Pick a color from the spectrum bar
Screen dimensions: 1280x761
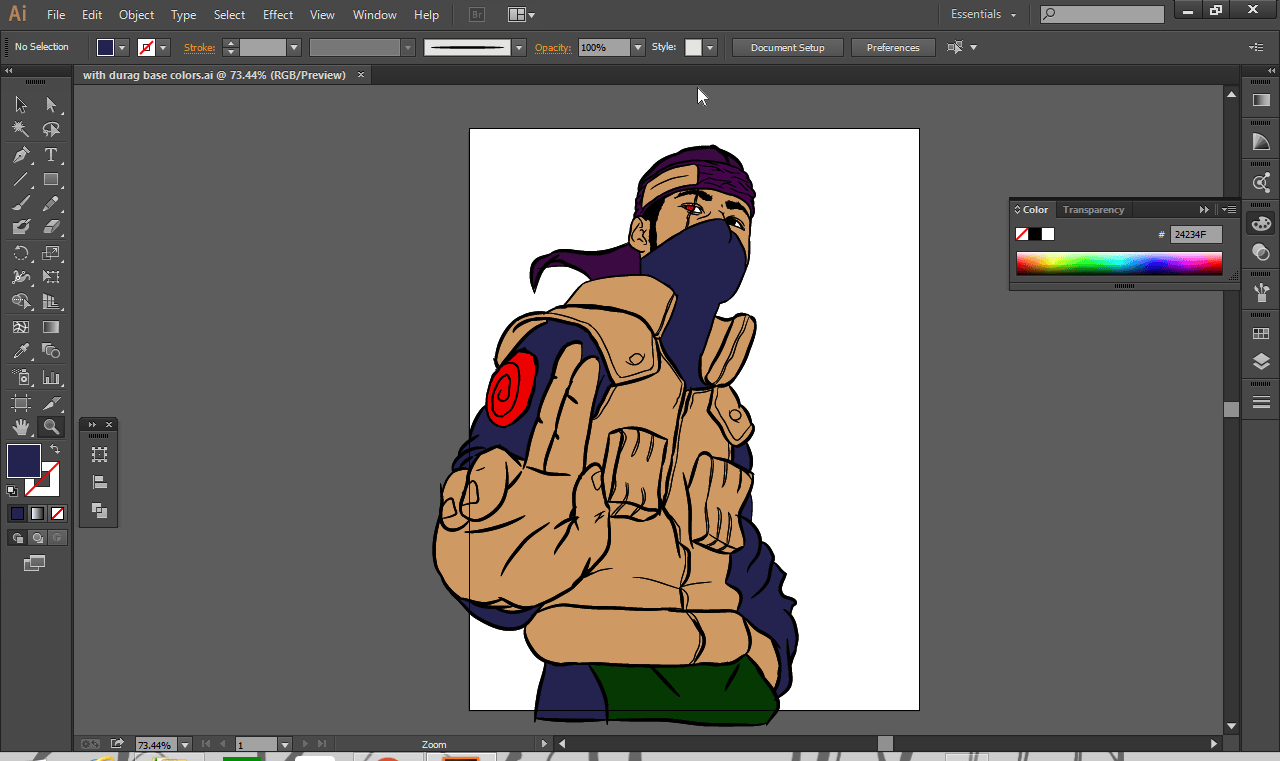point(1118,263)
